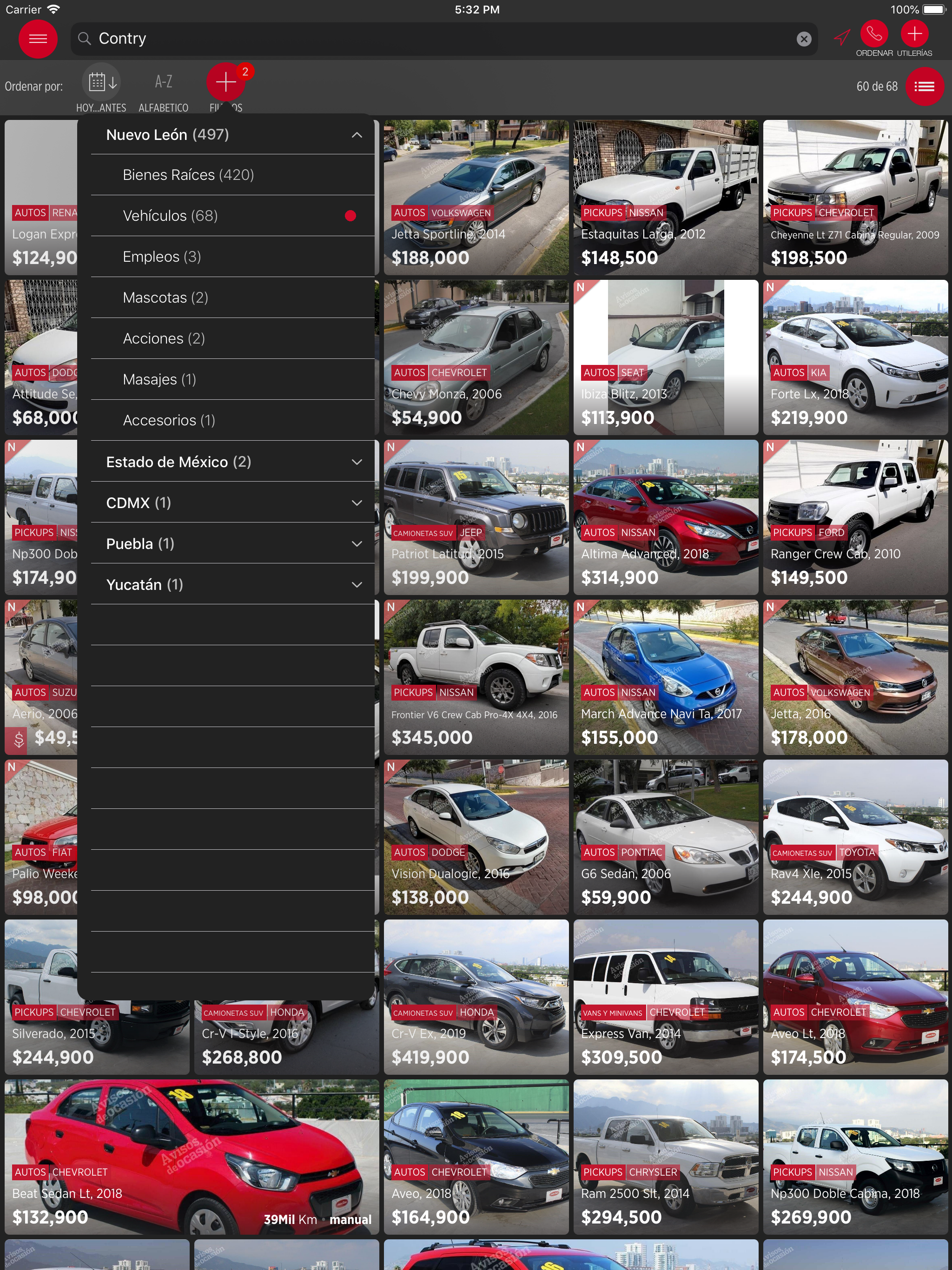
Task: Open the Aveo Lt 2018 listing
Action: pyautogui.click(x=855, y=997)
